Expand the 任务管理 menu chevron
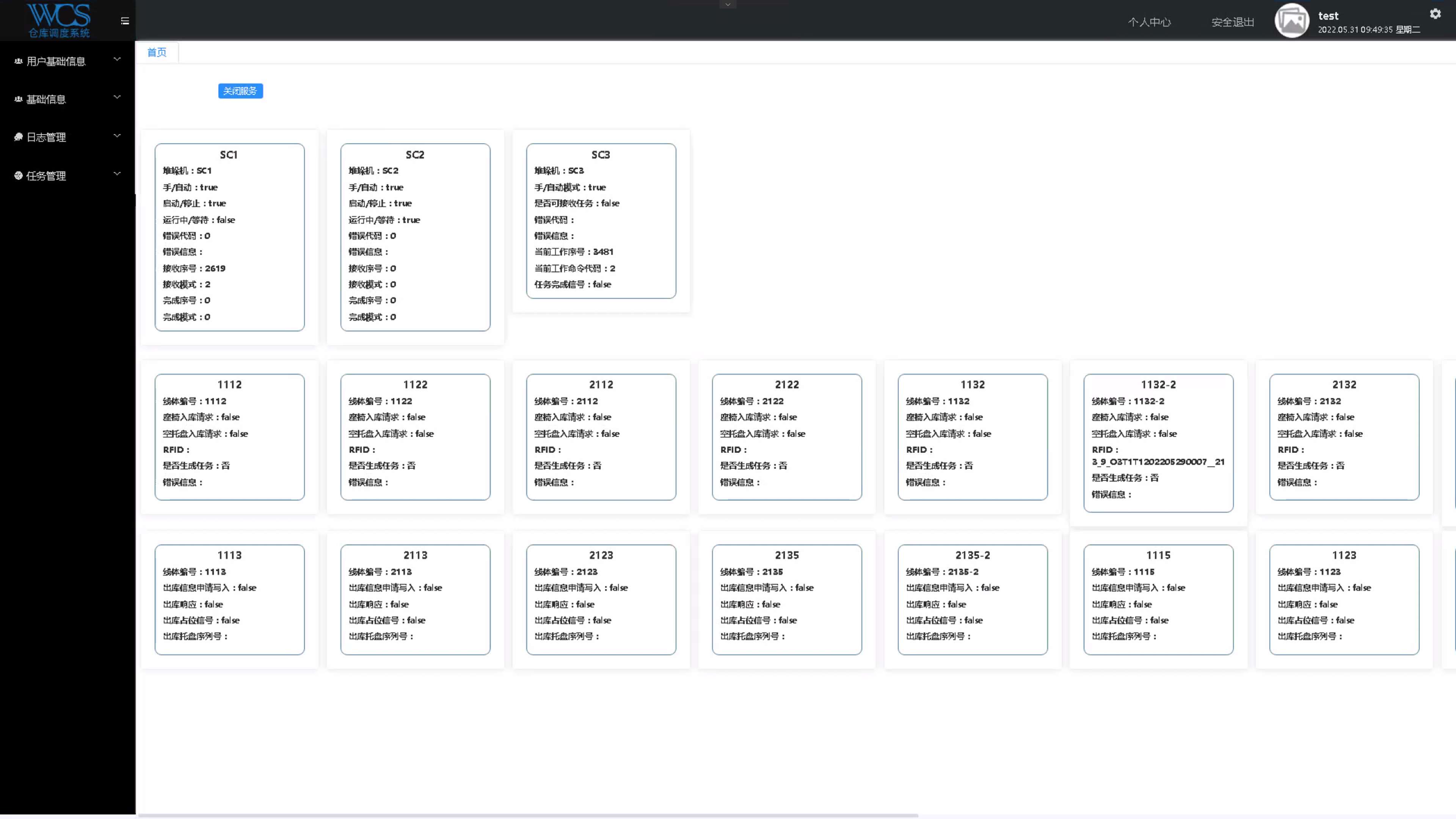Image resolution: width=1456 pixels, height=819 pixels. [x=117, y=174]
